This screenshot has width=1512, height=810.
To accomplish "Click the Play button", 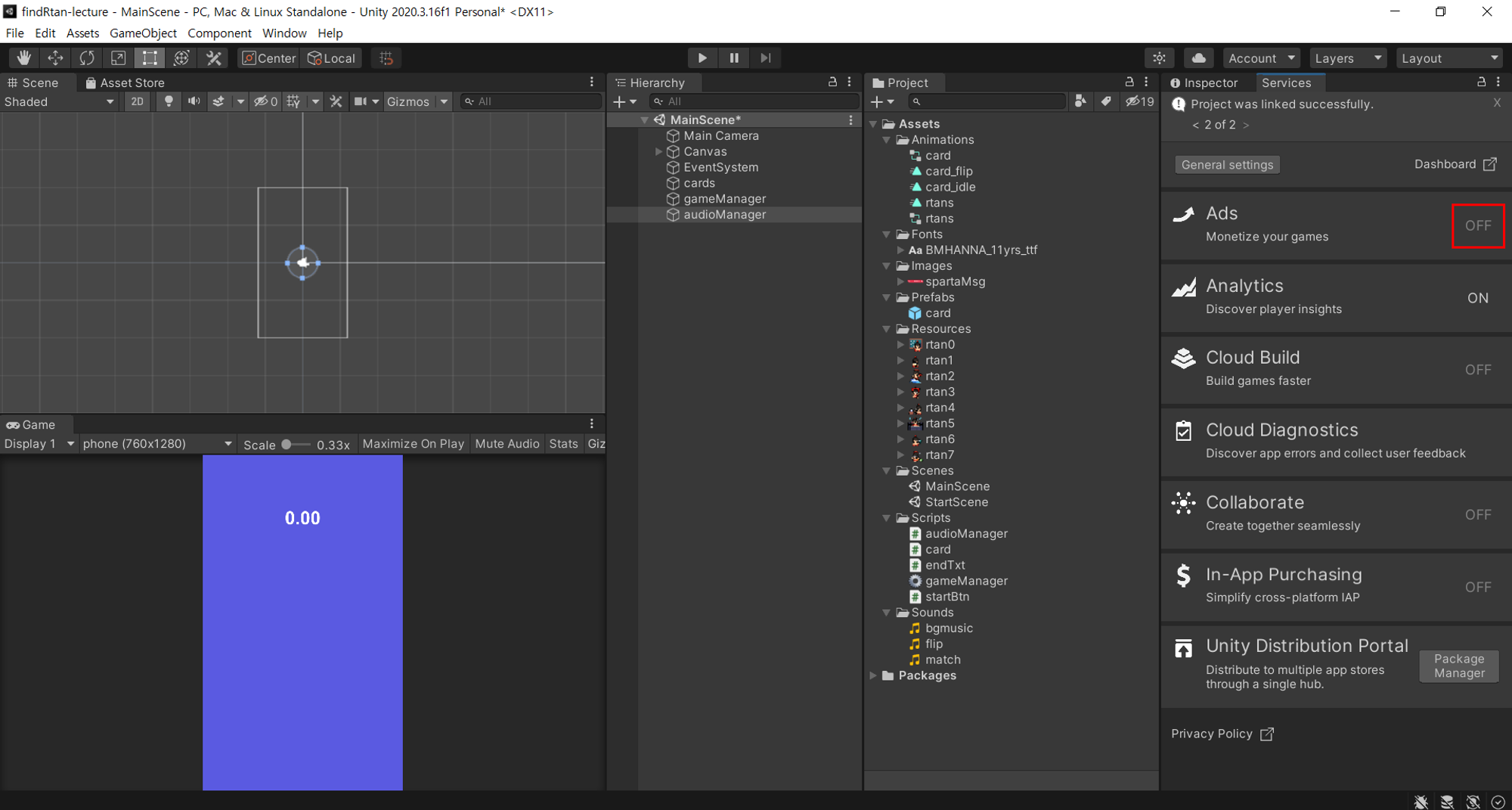I will [702, 58].
